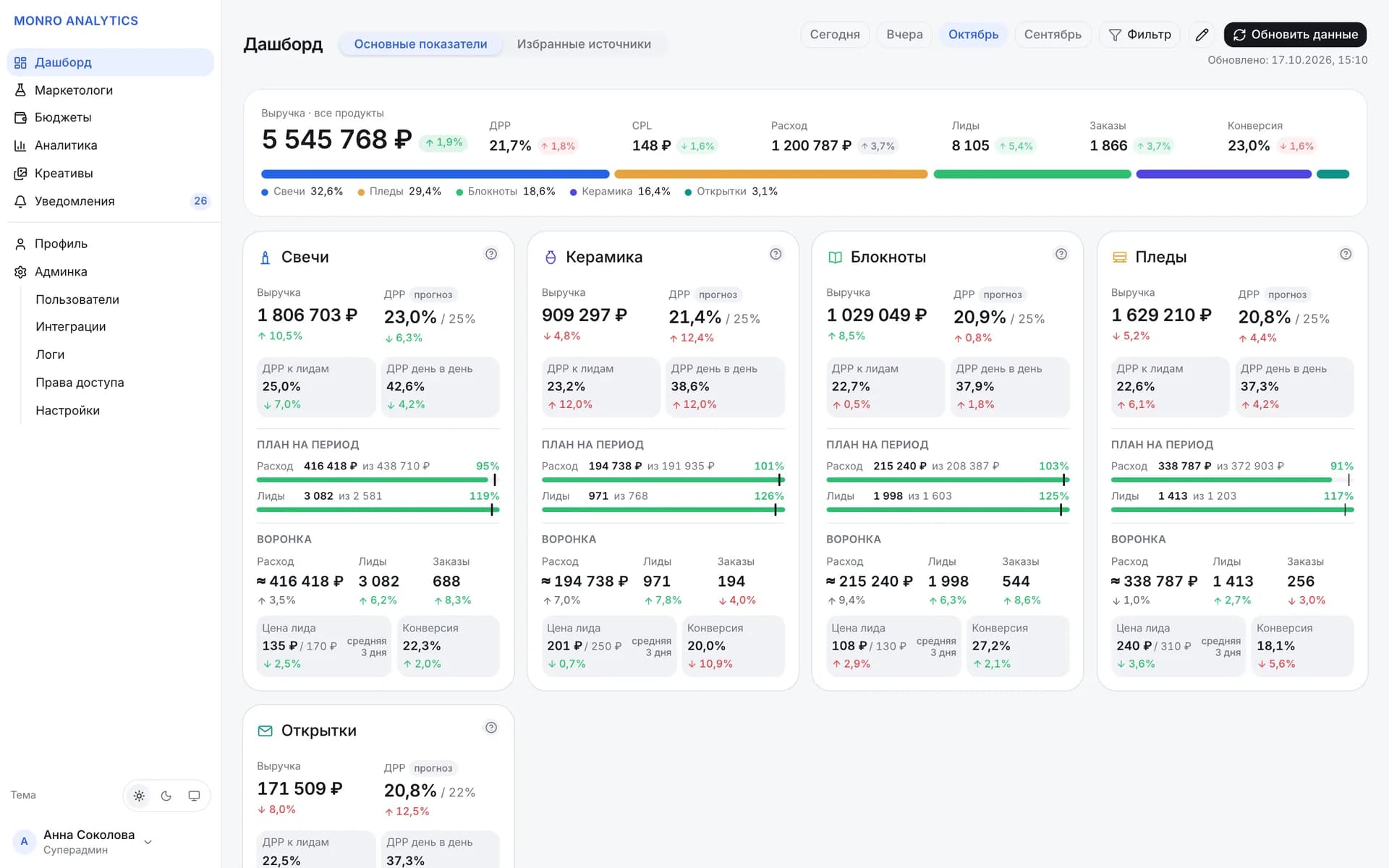1389x868 pixels.
Task: Open Пользователи in admin submenu
Action: click(x=77, y=299)
